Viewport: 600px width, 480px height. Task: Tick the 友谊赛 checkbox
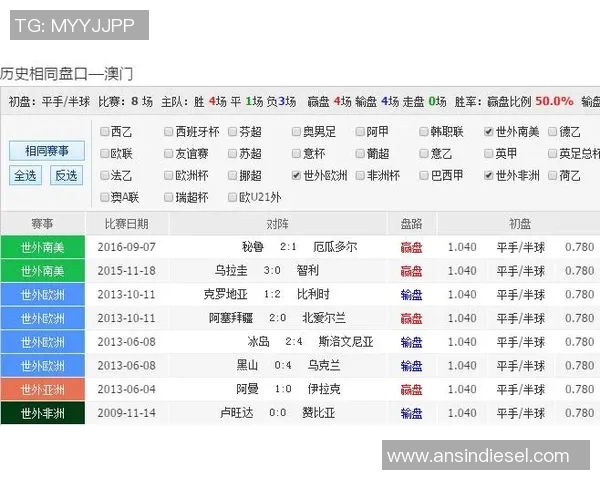(167, 154)
